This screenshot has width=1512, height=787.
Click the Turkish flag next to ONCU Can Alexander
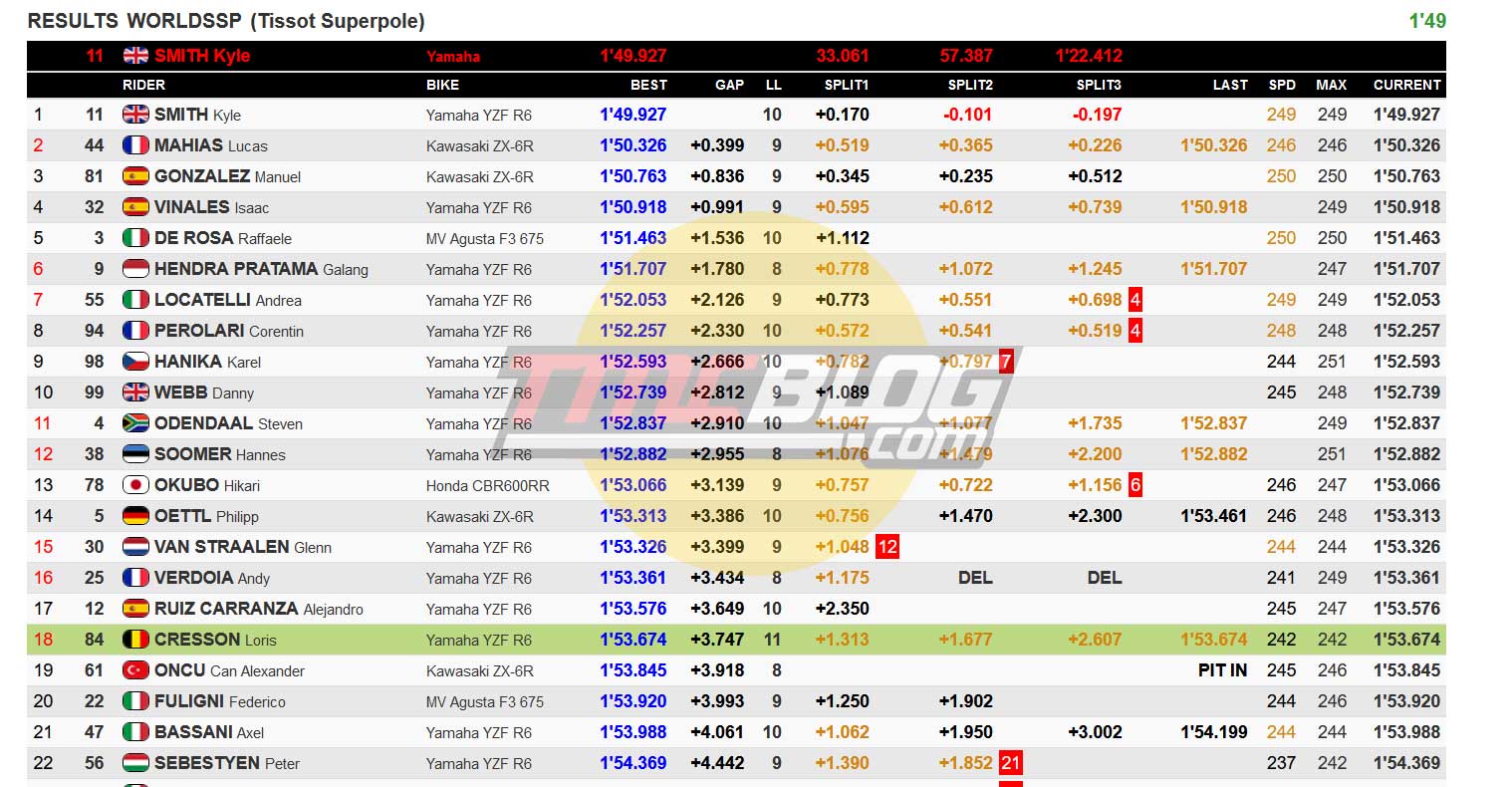135,670
